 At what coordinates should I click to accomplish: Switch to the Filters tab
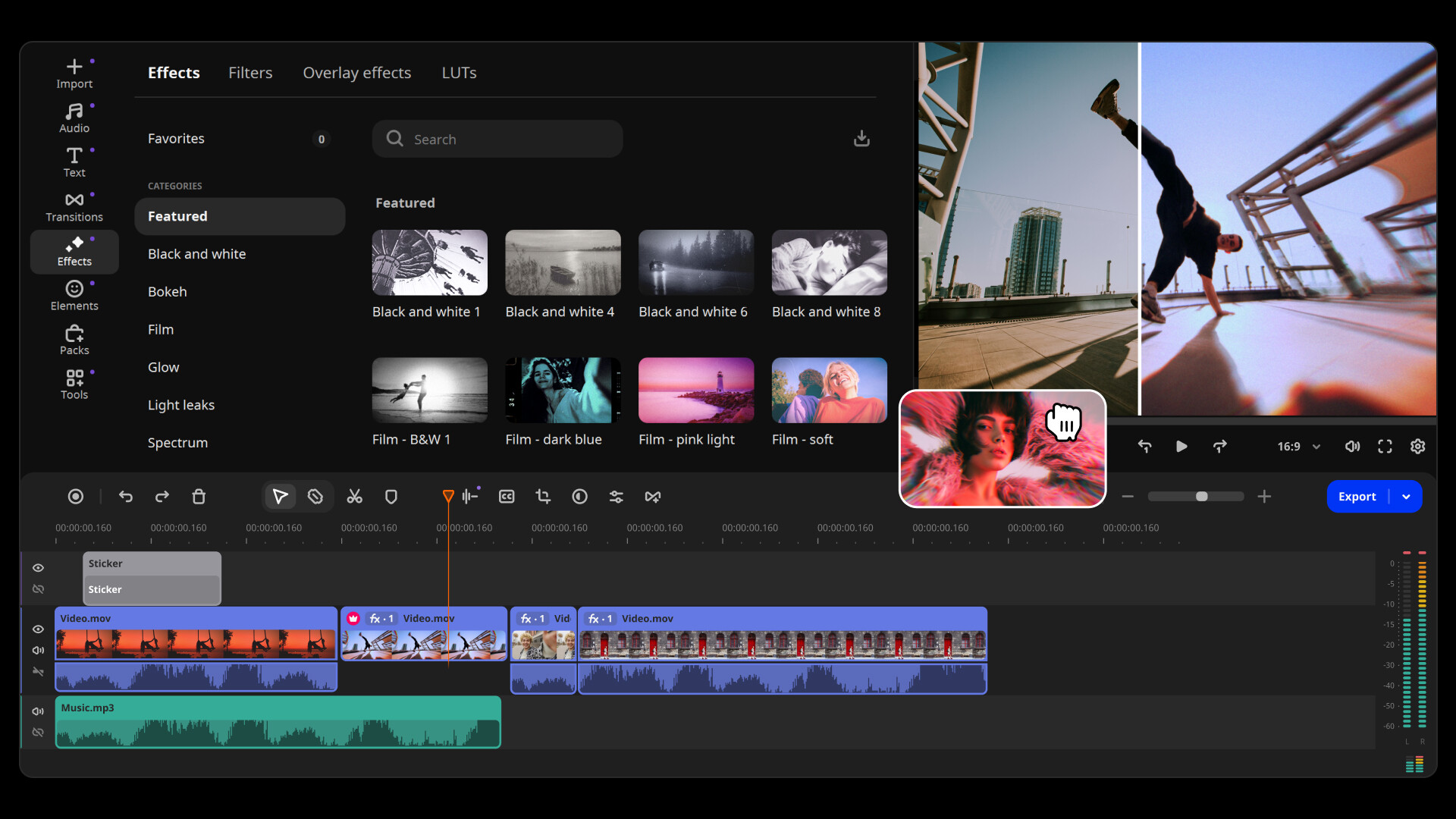pos(250,72)
